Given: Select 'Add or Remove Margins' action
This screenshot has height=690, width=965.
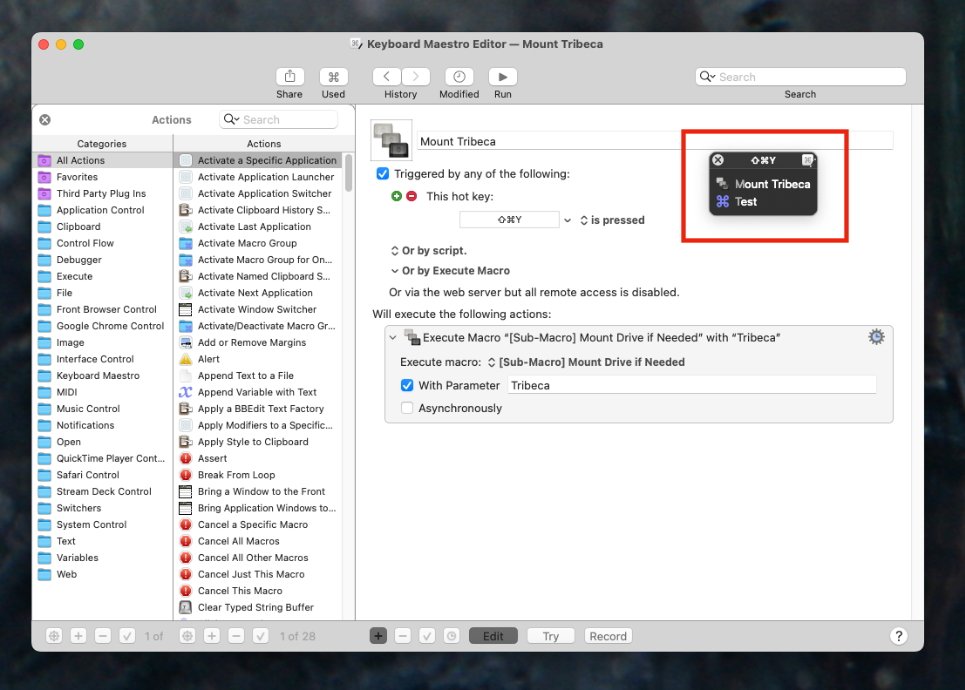Looking at the screenshot, I should [x=258, y=342].
